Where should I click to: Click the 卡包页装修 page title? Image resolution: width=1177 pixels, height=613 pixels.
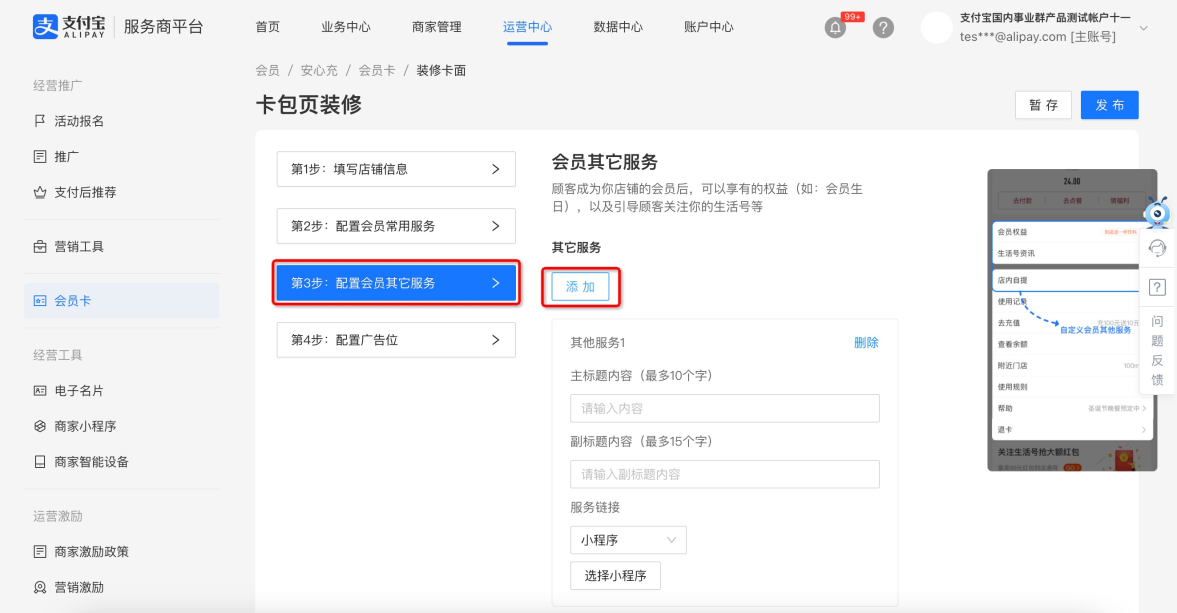[309, 104]
